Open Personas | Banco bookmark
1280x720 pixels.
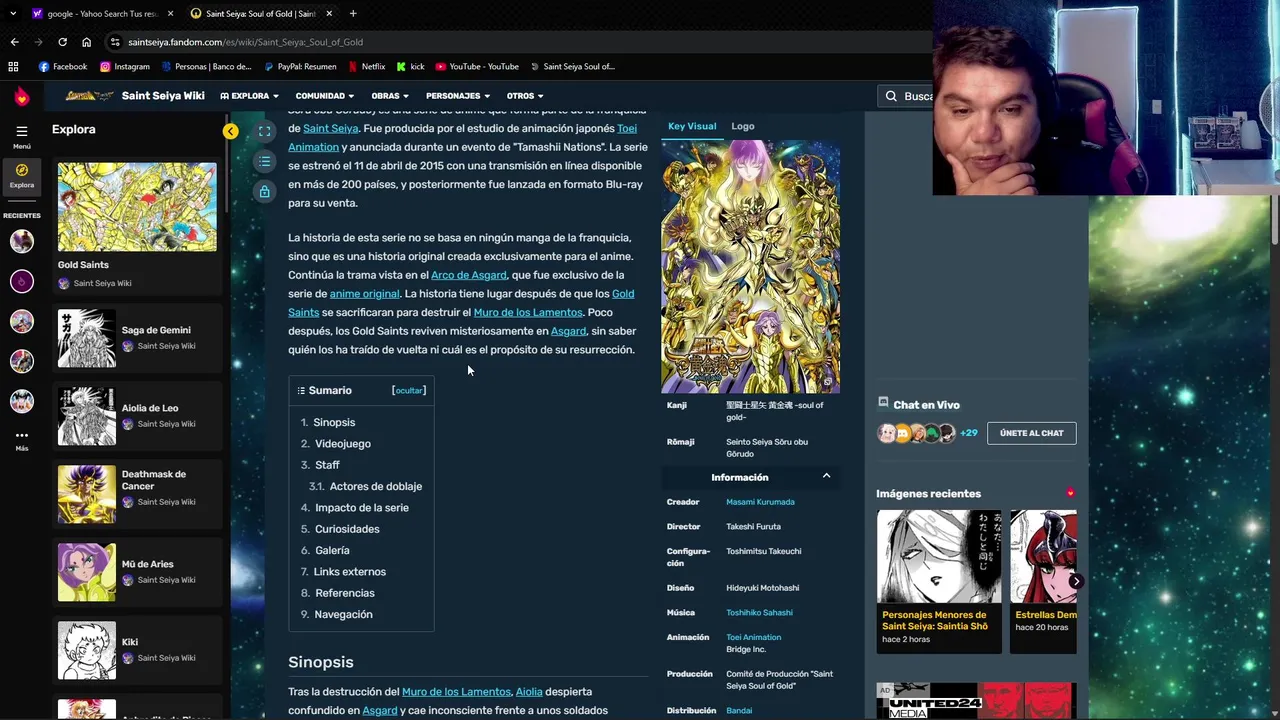click(206, 67)
